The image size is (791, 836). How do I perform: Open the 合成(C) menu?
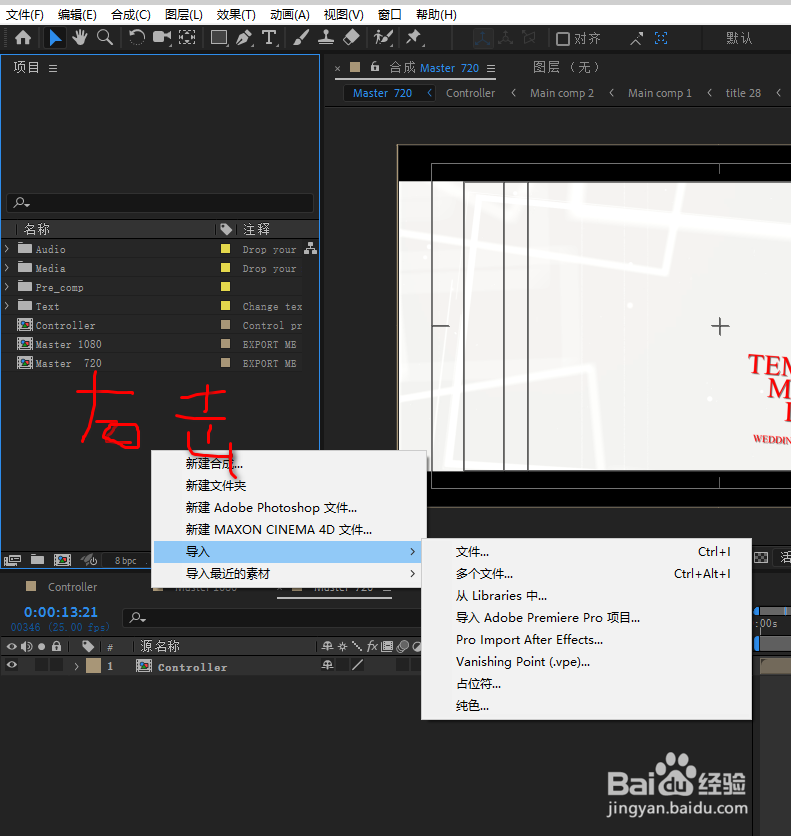tap(131, 15)
